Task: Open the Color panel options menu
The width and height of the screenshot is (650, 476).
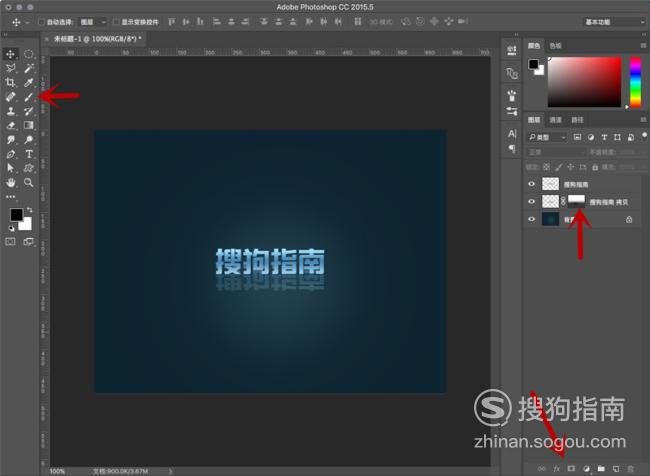Action: click(643, 46)
